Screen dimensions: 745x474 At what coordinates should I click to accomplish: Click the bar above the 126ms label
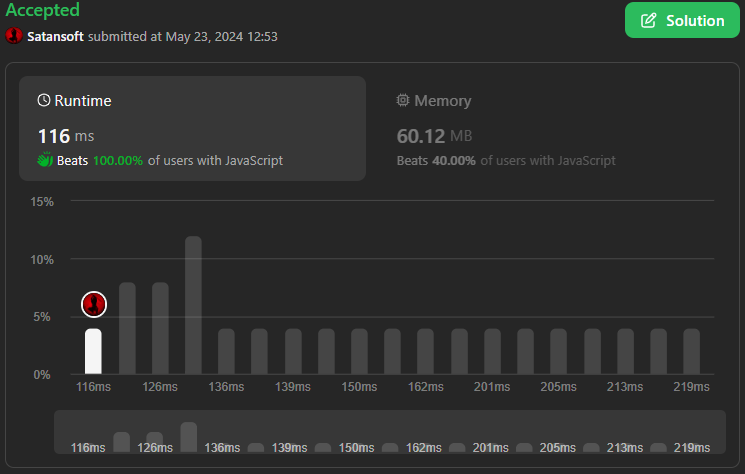click(x=160, y=328)
